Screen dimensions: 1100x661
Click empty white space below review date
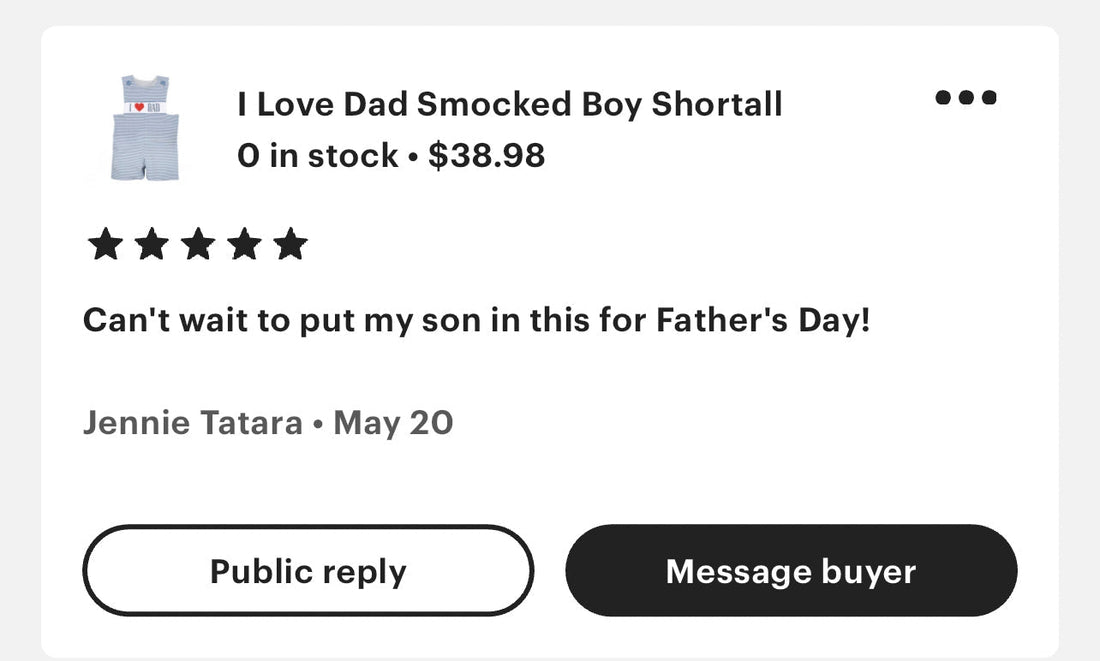tap(547, 481)
